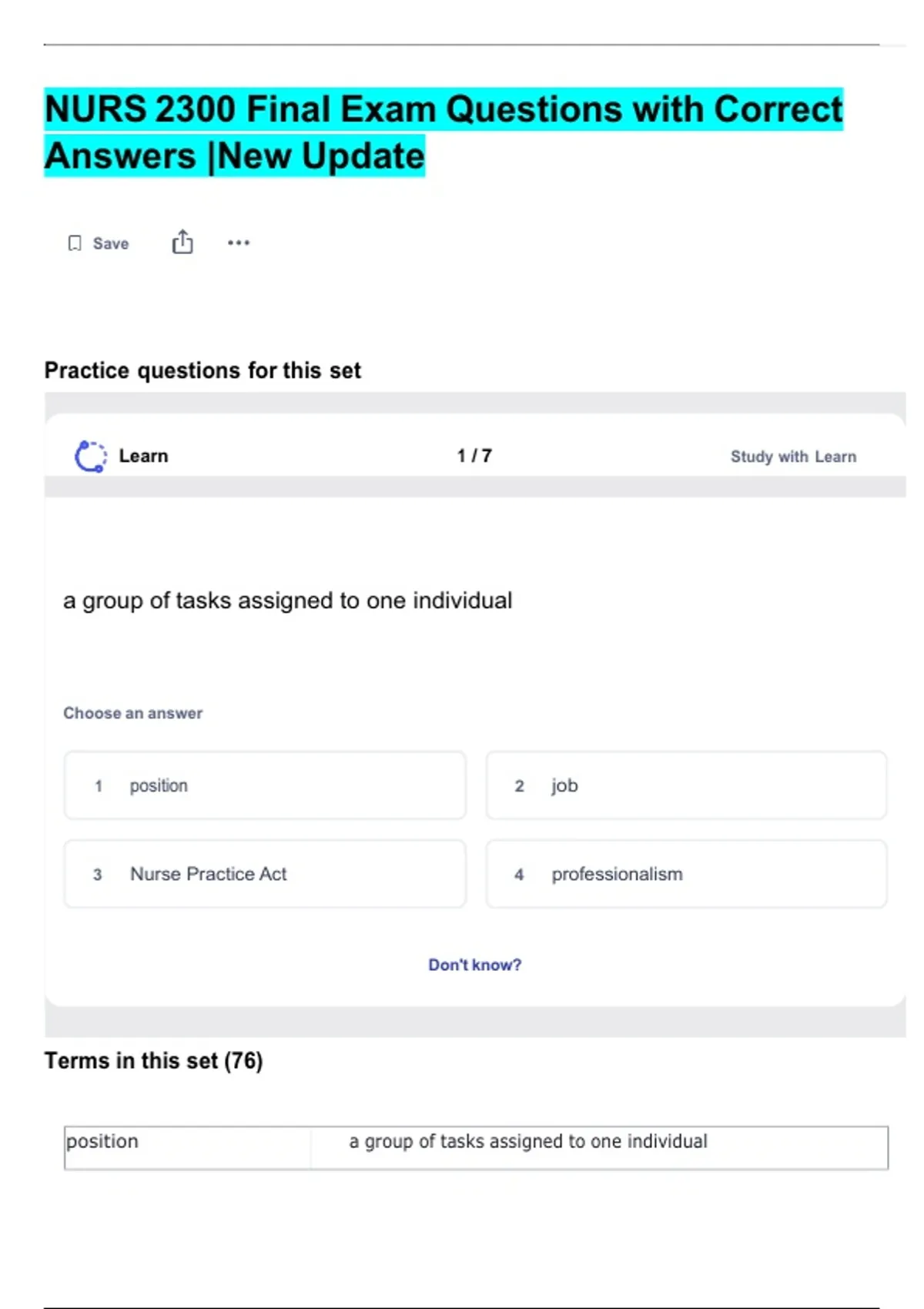Choose answer 4 professionalism
Screen dimensions: 924x1309
[685, 874]
